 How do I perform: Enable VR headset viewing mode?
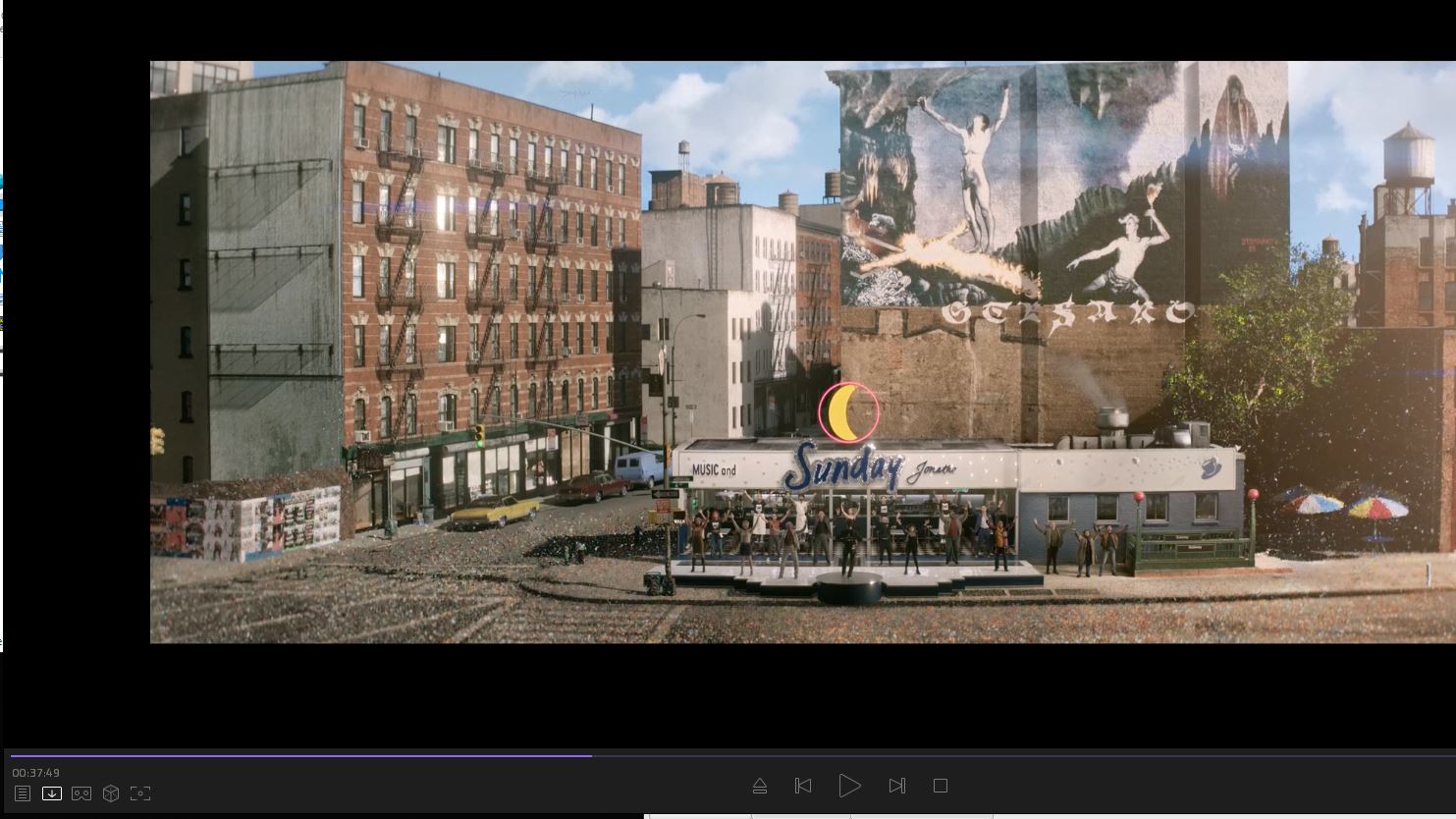81,793
